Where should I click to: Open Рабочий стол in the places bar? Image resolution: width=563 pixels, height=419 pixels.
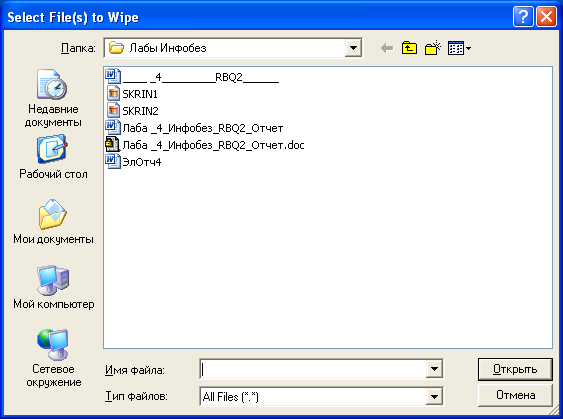point(53,157)
